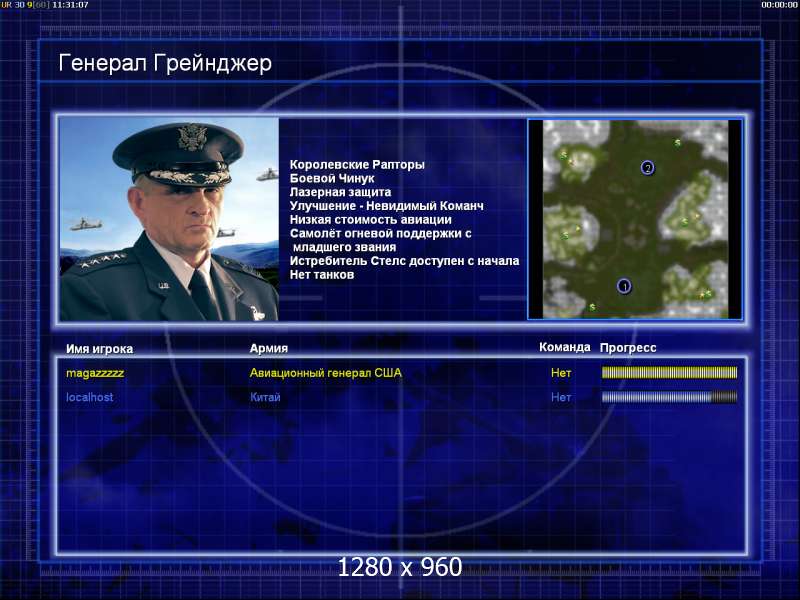
Task: Click the line 'Боевой Чинук'
Action: point(332,179)
